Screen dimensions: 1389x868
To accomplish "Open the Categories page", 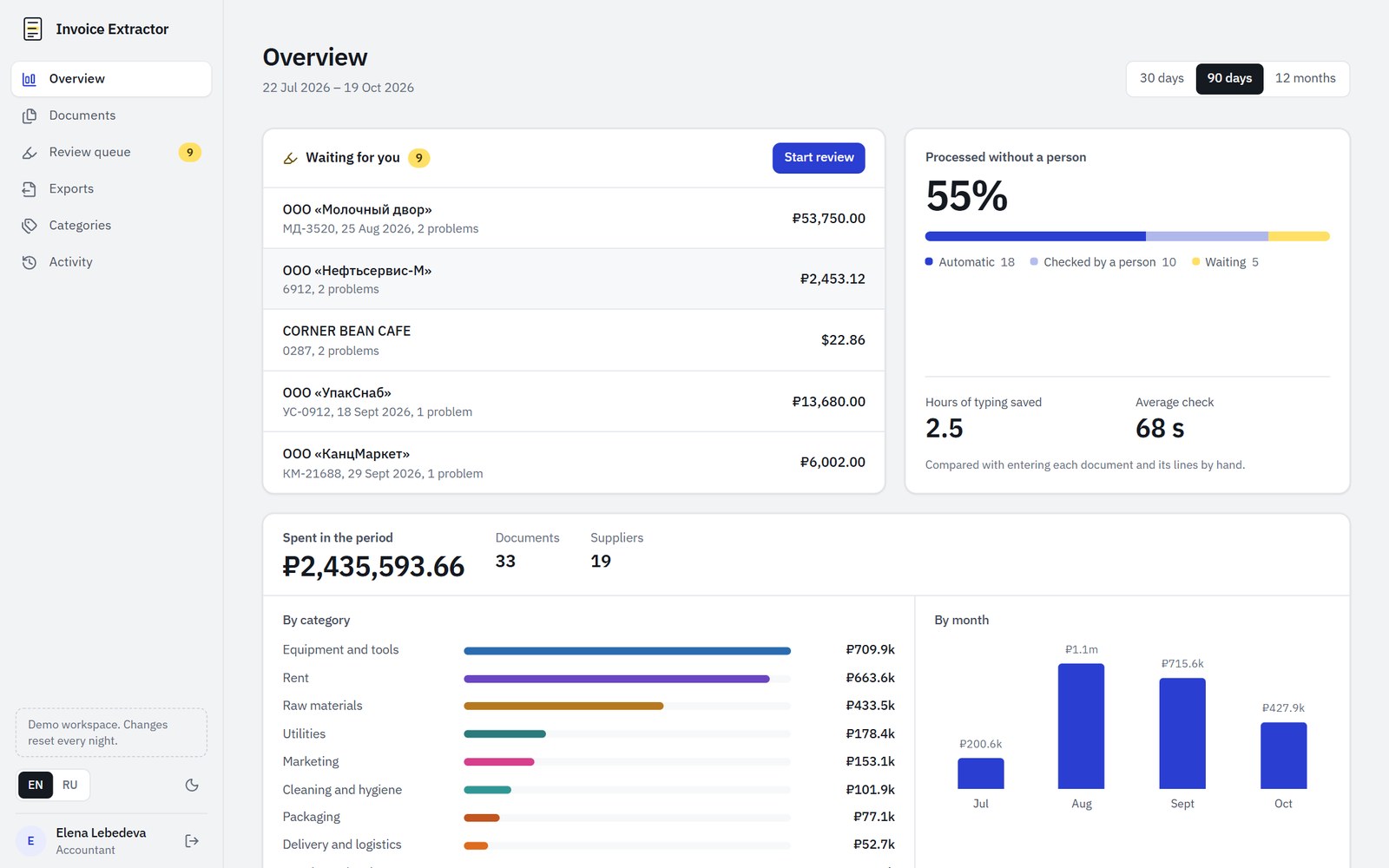I will (111, 225).
